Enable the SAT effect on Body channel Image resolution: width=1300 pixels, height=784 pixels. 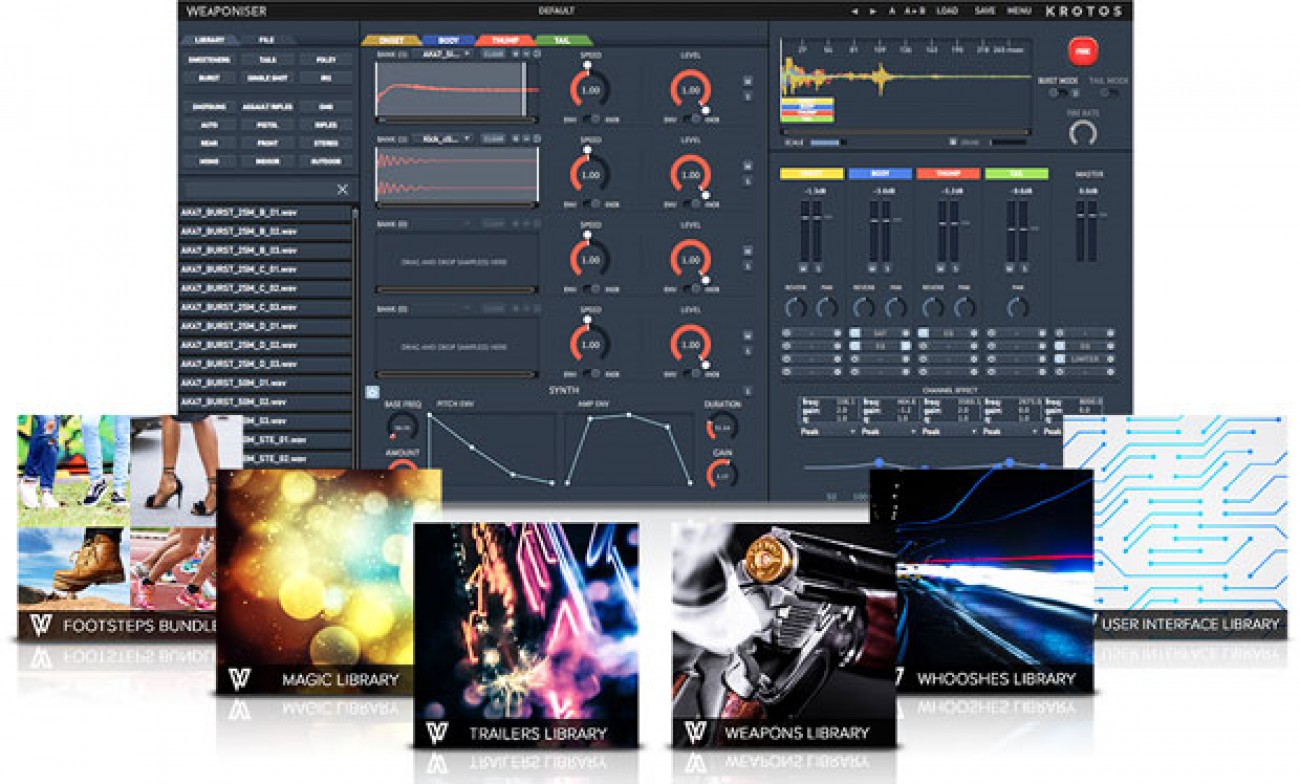(856, 332)
